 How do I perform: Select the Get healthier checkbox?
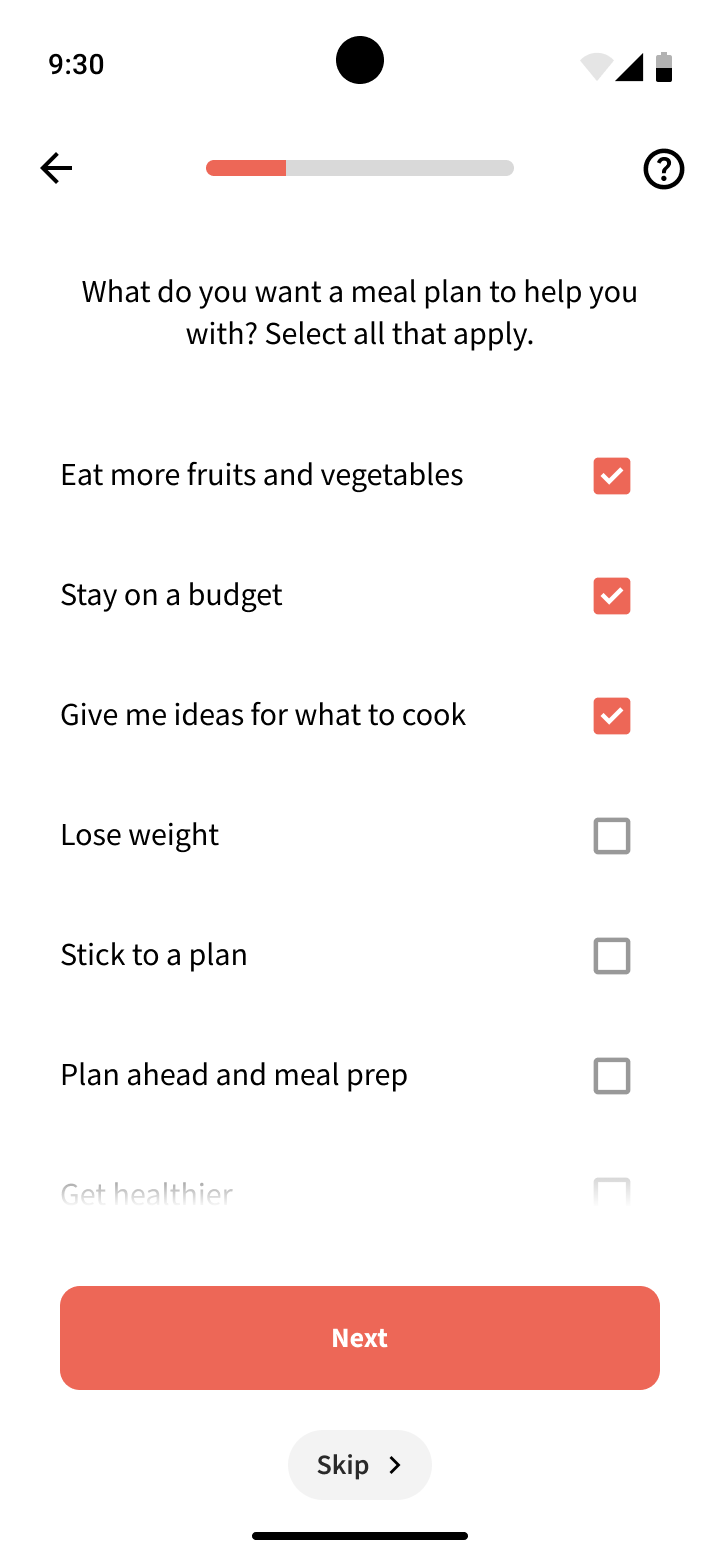(611, 1193)
